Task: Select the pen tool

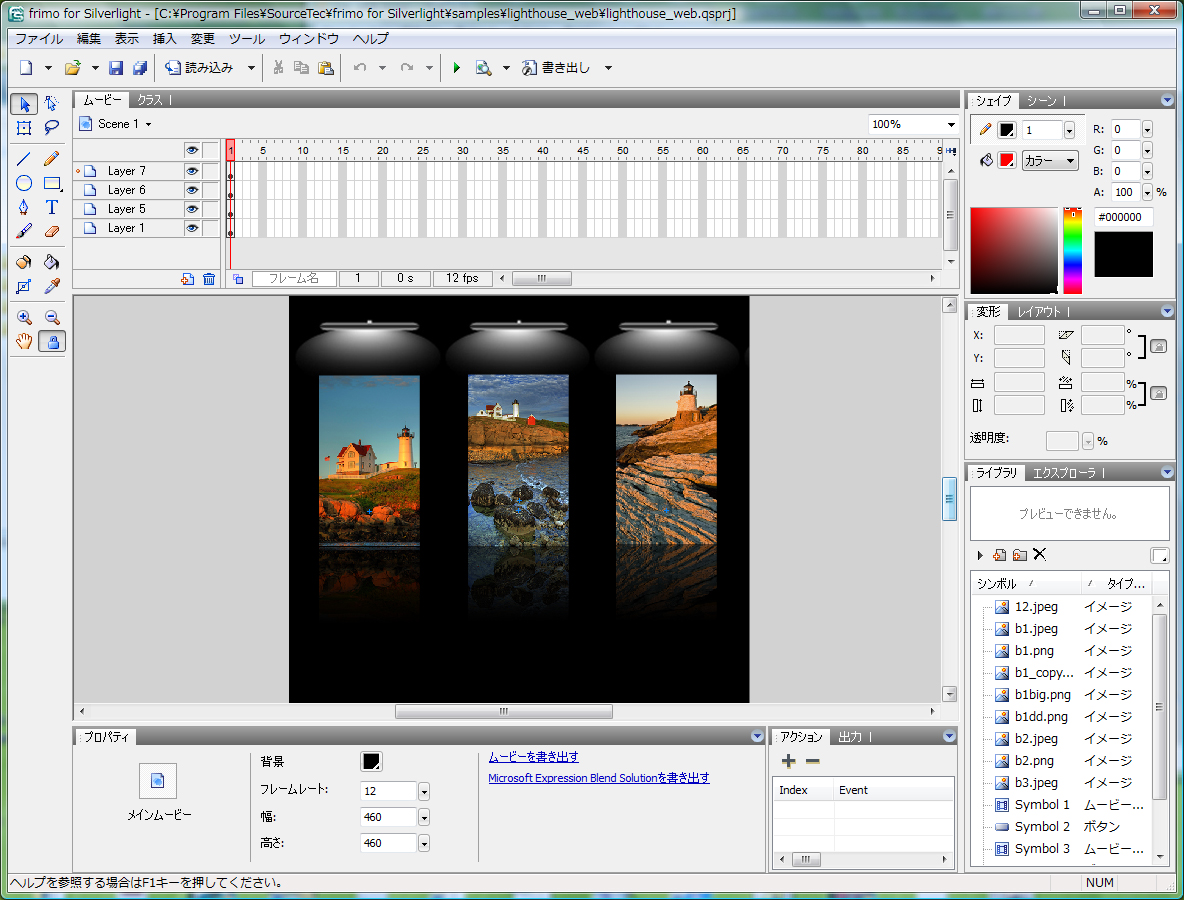Action: tap(24, 207)
